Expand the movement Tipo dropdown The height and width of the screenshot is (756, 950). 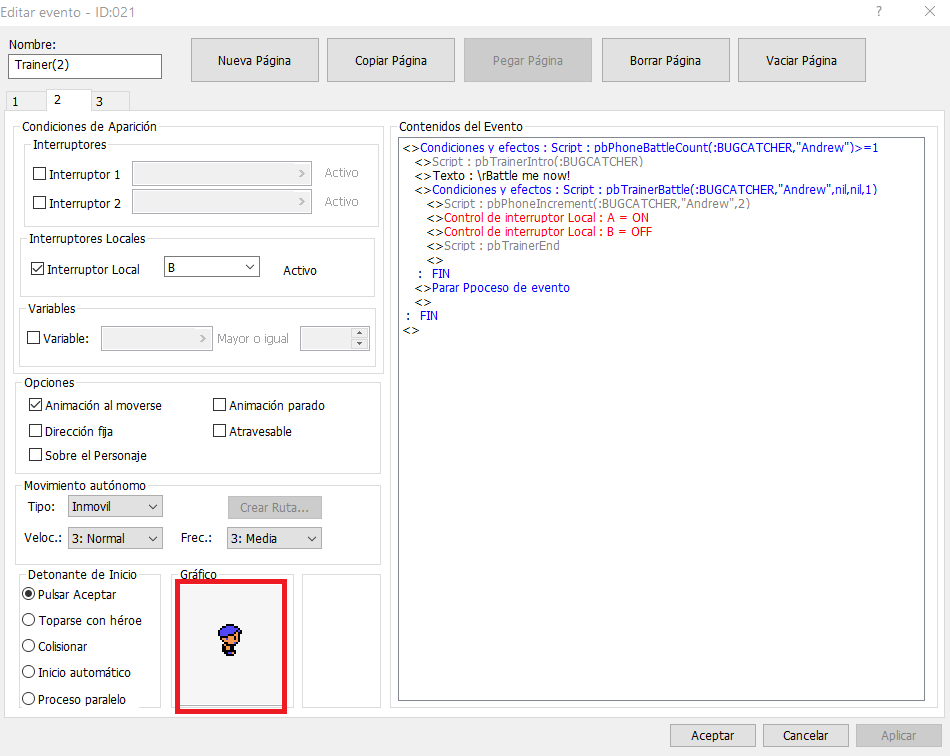[x=114, y=507]
